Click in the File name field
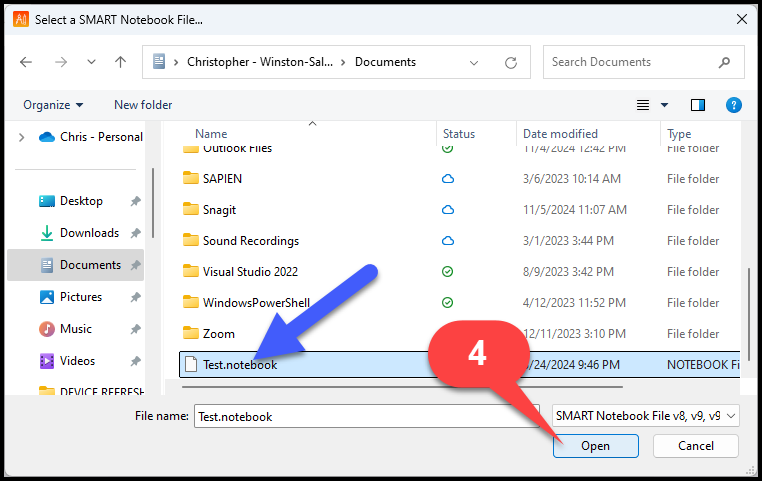 click(x=367, y=416)
